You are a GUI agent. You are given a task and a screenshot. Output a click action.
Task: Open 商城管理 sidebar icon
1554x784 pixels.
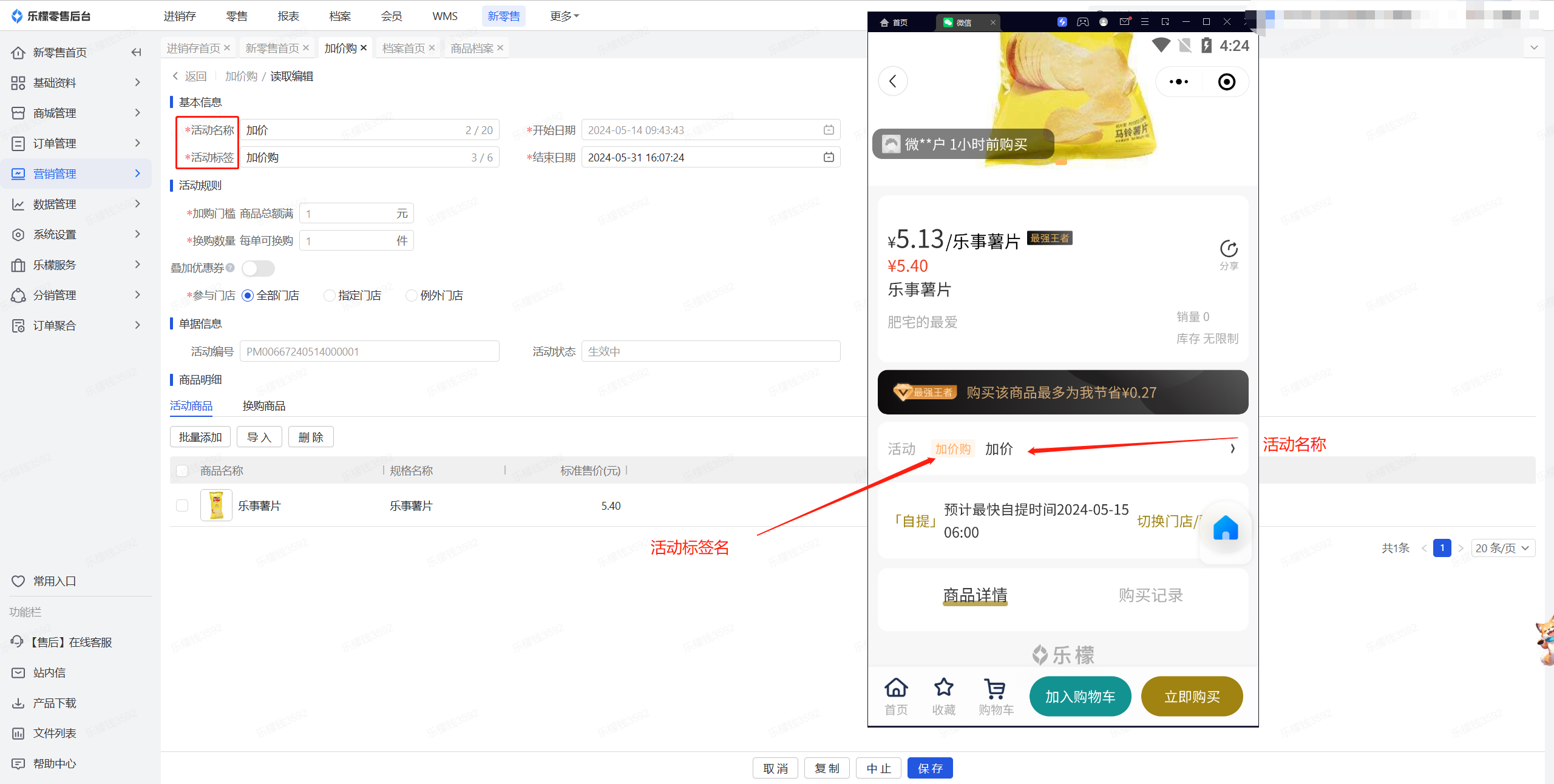[x=18, y=113]
